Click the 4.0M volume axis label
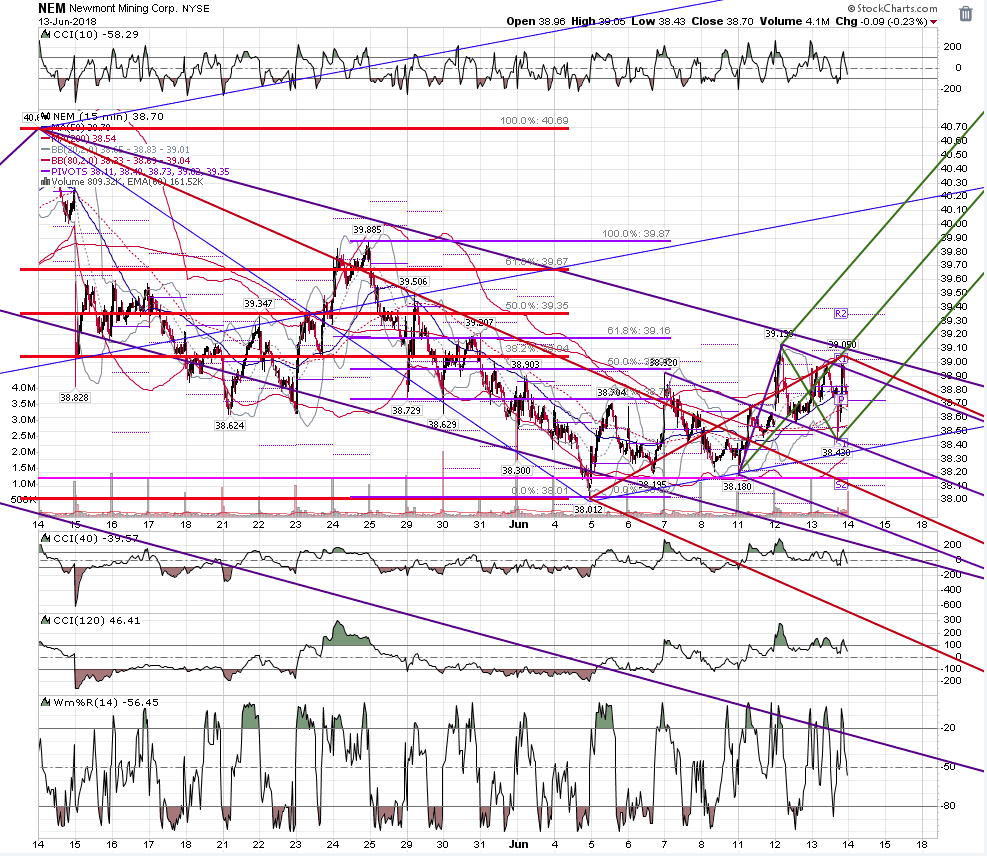This screenshot has width=987, height=856. click(x=23, y=388)
